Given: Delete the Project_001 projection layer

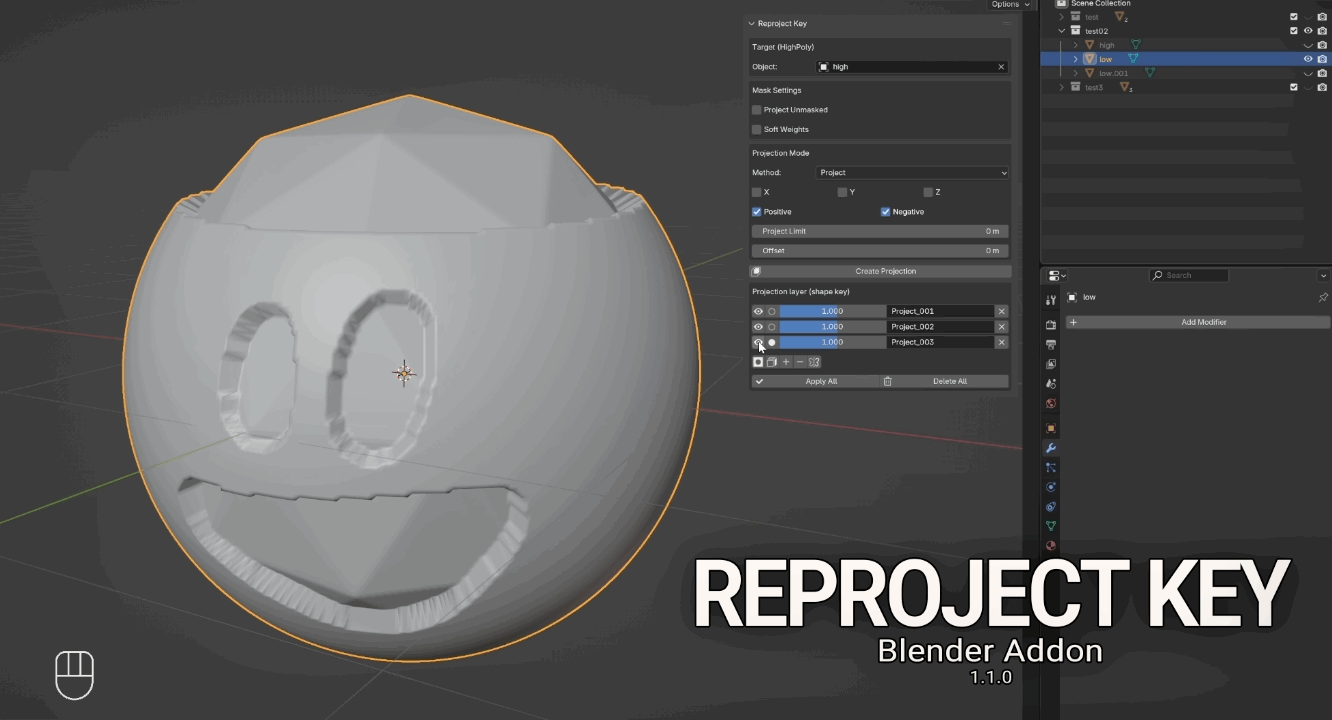Looking at the screenshot, I should pos(1002,311).
